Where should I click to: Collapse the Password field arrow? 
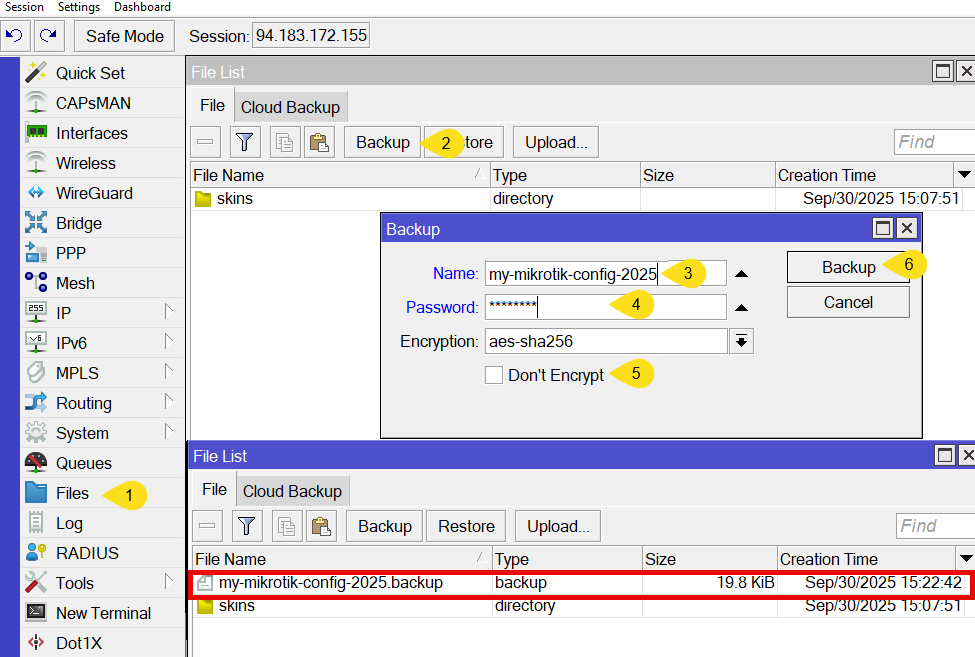741,308
